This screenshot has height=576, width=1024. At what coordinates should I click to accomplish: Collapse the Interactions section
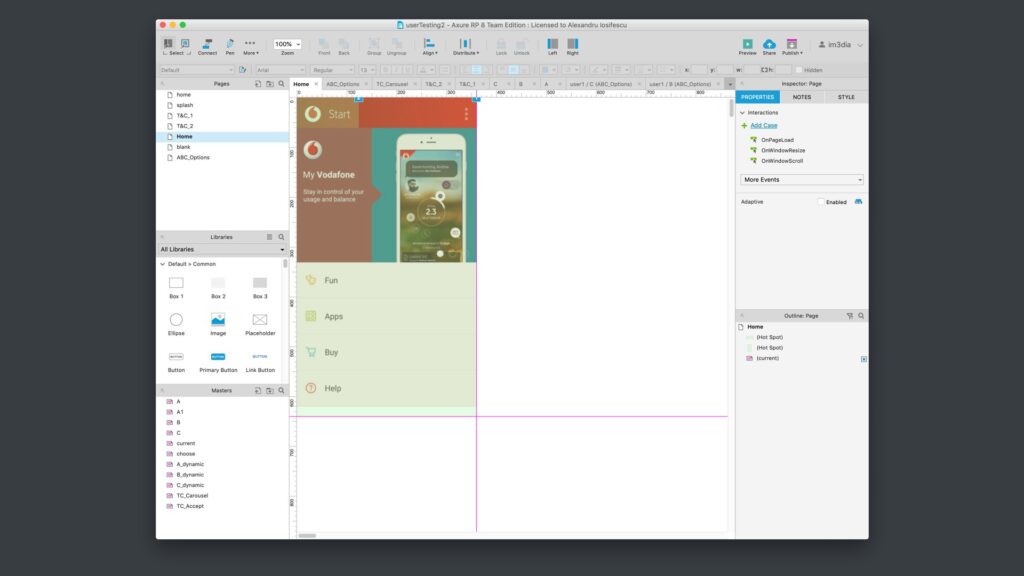tap(743, 112)
